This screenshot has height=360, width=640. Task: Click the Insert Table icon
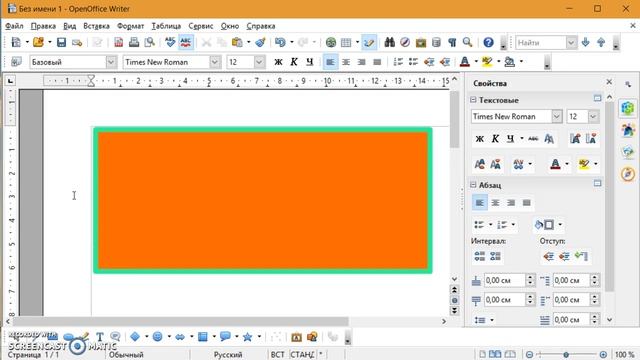[x=346, y=42]
